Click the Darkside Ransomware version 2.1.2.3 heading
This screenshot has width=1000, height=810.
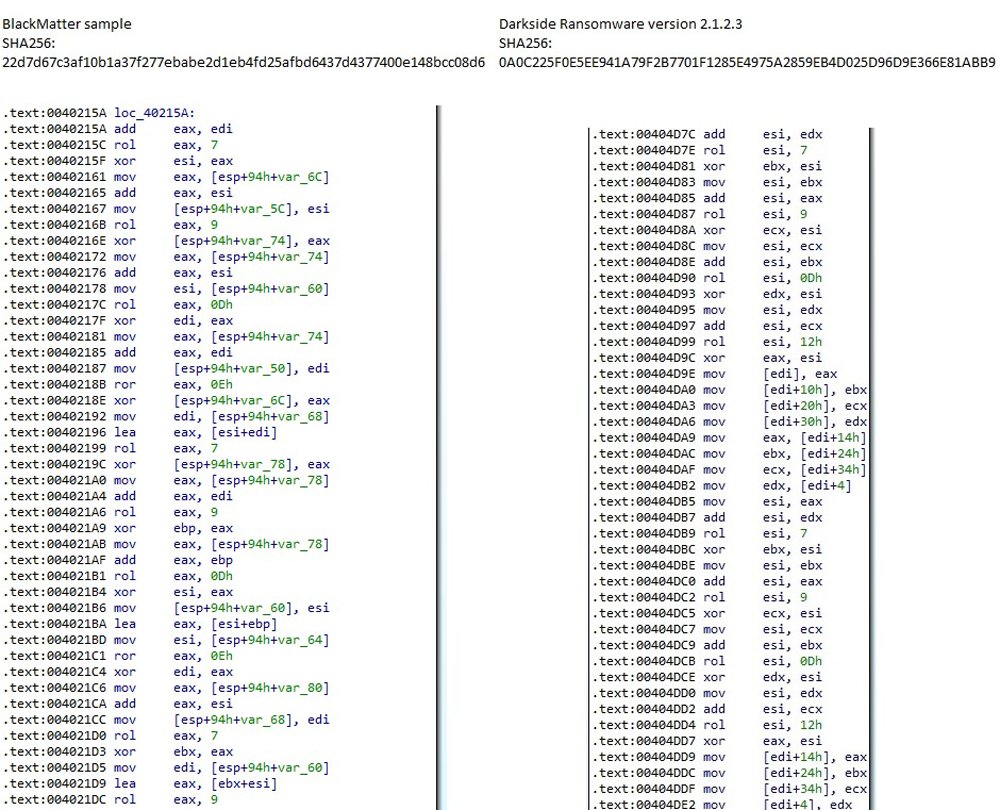click(x=621, y=24)
